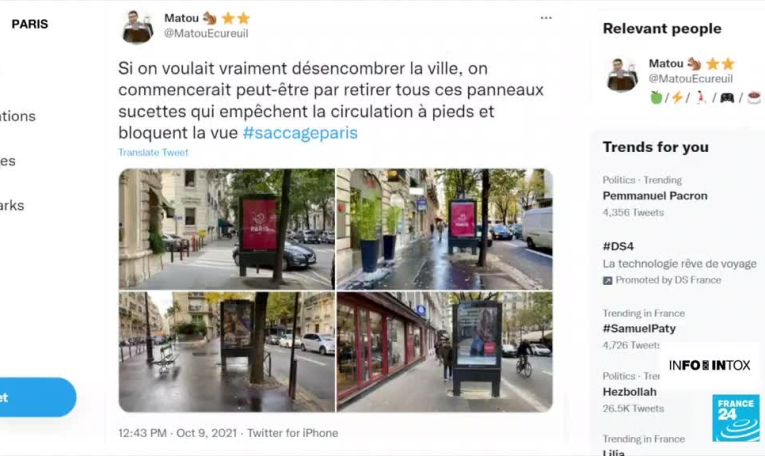
Task: Click the Twitter for iPhone source link
Action: (x=292, y=433)
